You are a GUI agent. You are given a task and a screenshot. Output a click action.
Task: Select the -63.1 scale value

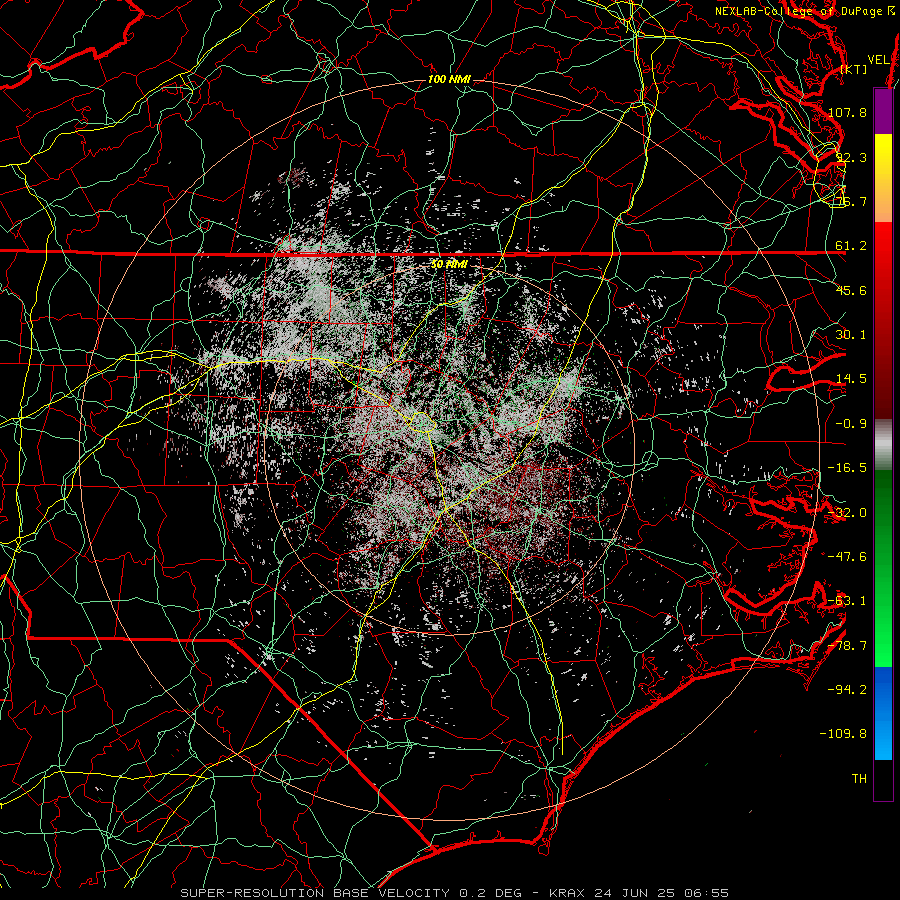tap(847, 601)
